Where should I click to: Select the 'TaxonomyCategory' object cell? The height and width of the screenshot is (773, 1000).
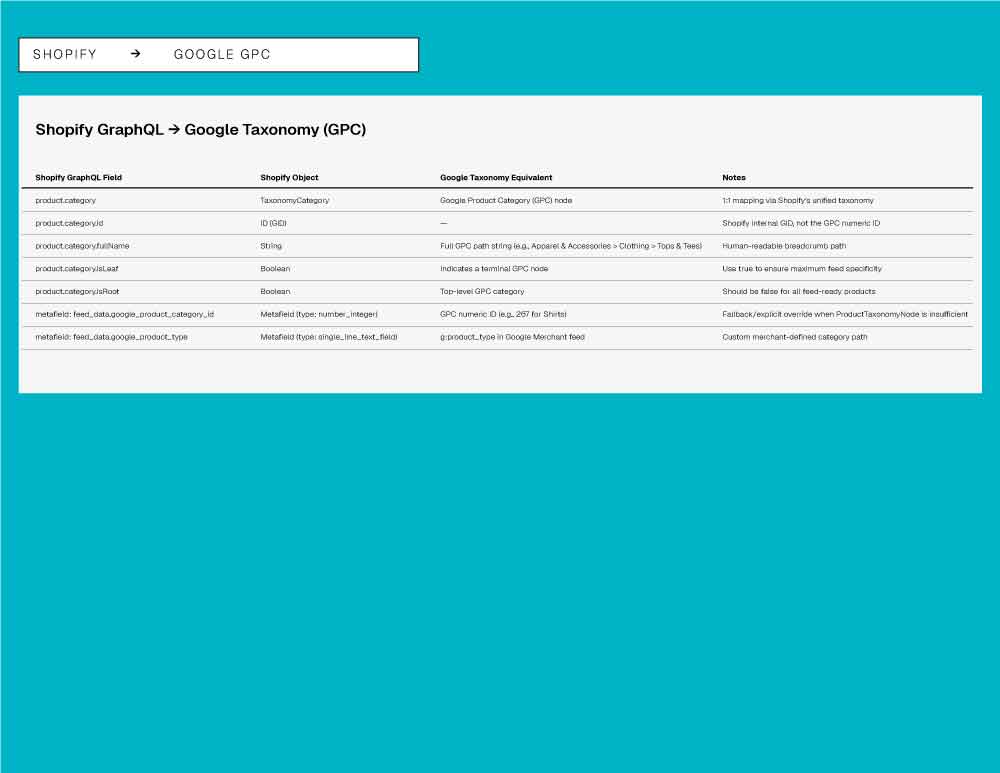pyautogui.click(x=295, y=200)
